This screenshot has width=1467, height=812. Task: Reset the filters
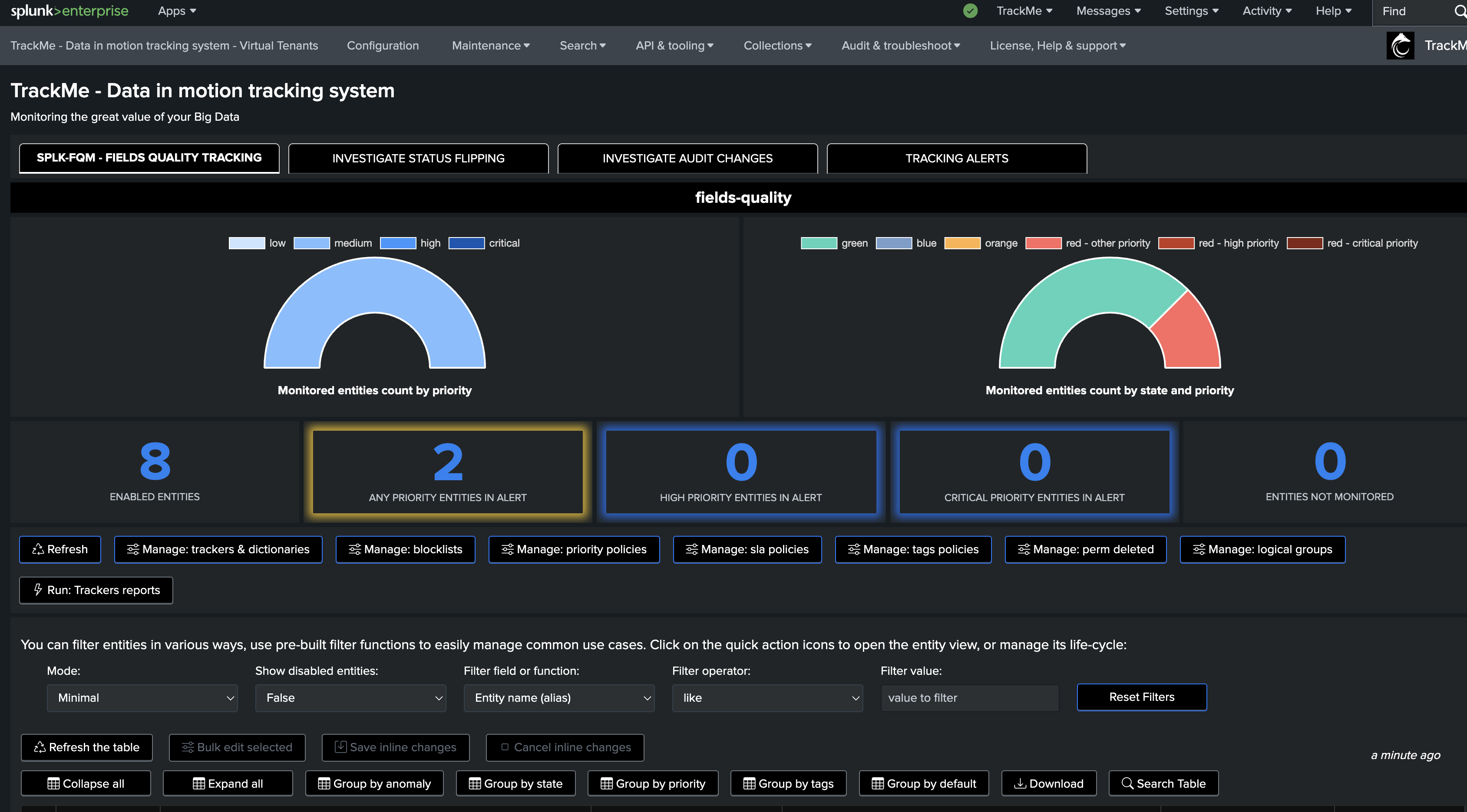point(1142,697)
